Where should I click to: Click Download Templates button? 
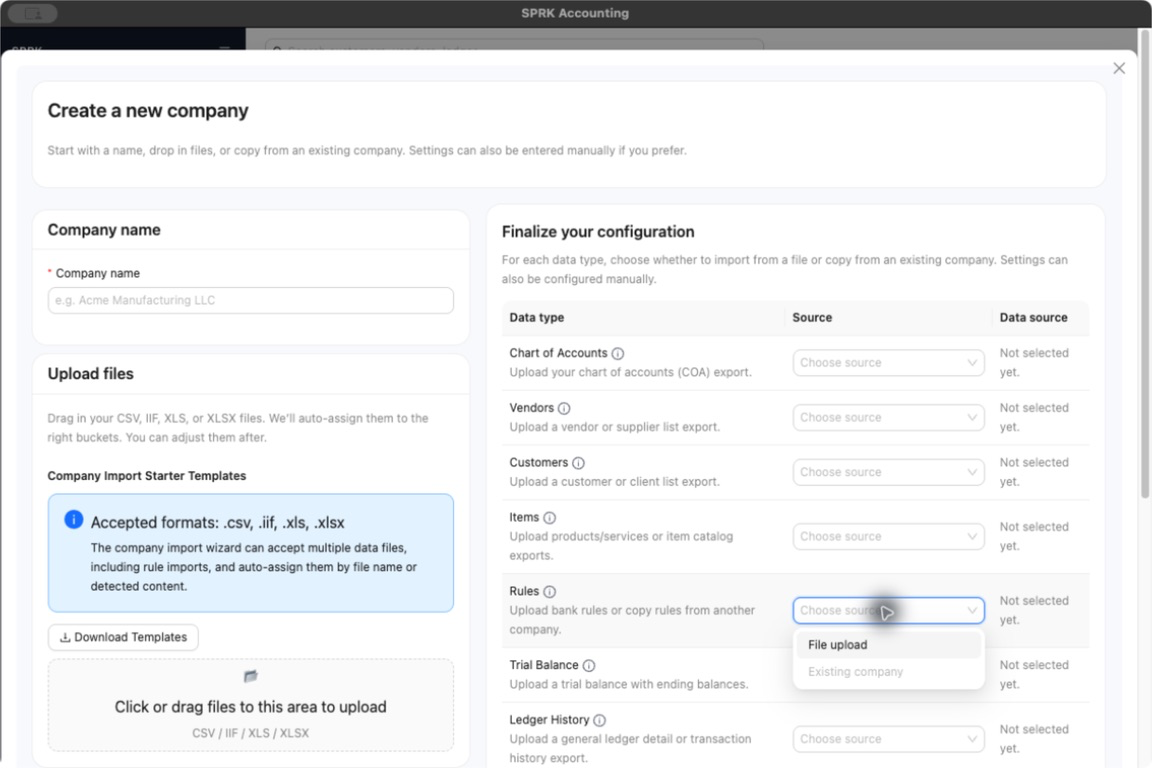tap(123, 637)
